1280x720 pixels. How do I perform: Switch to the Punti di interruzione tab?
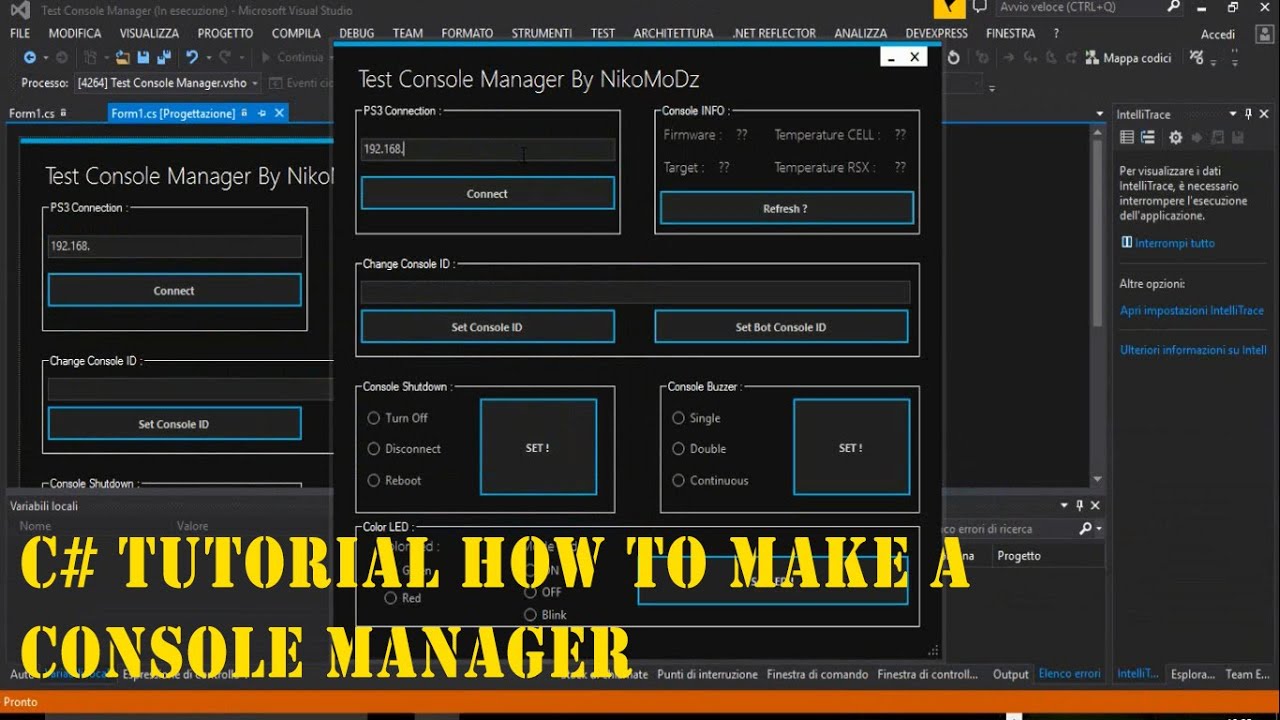click(x=707, y=674)
